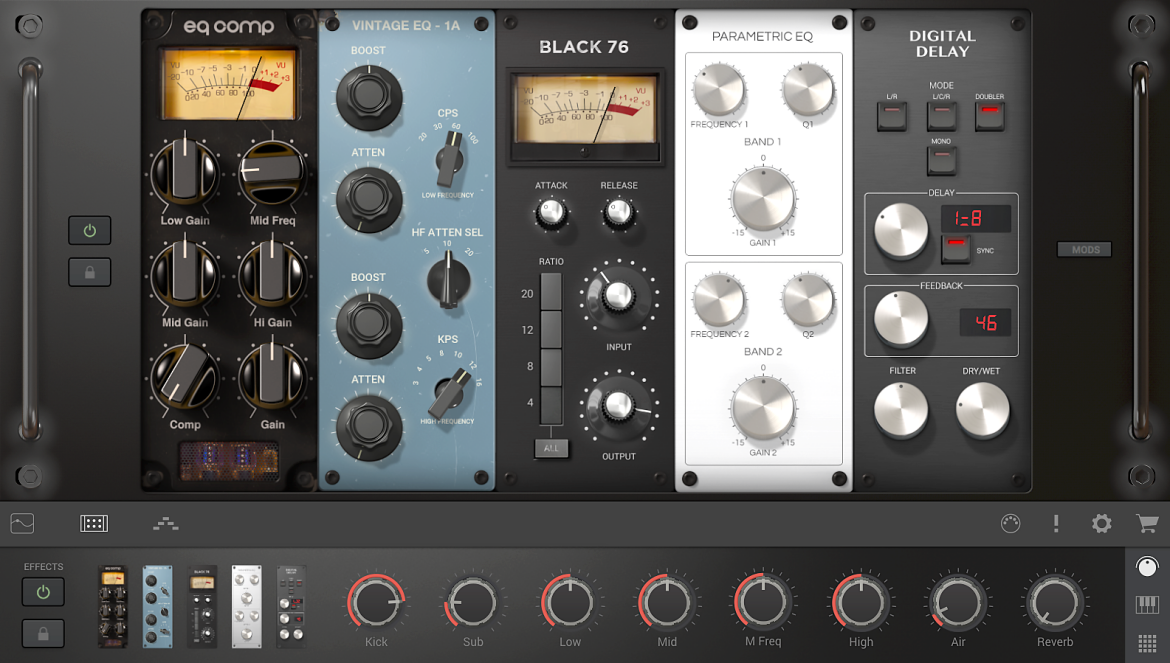
Task: Open the step sequencer pattern icon
Action: (166, 524)
